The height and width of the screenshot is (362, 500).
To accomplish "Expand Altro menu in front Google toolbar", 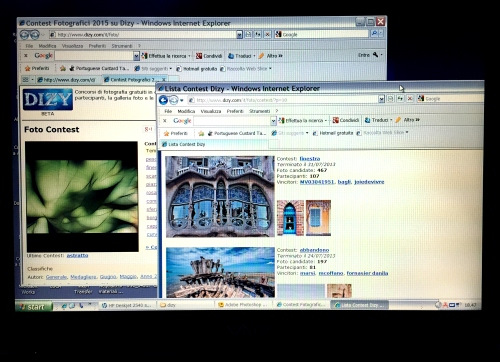I will (412, 120).
